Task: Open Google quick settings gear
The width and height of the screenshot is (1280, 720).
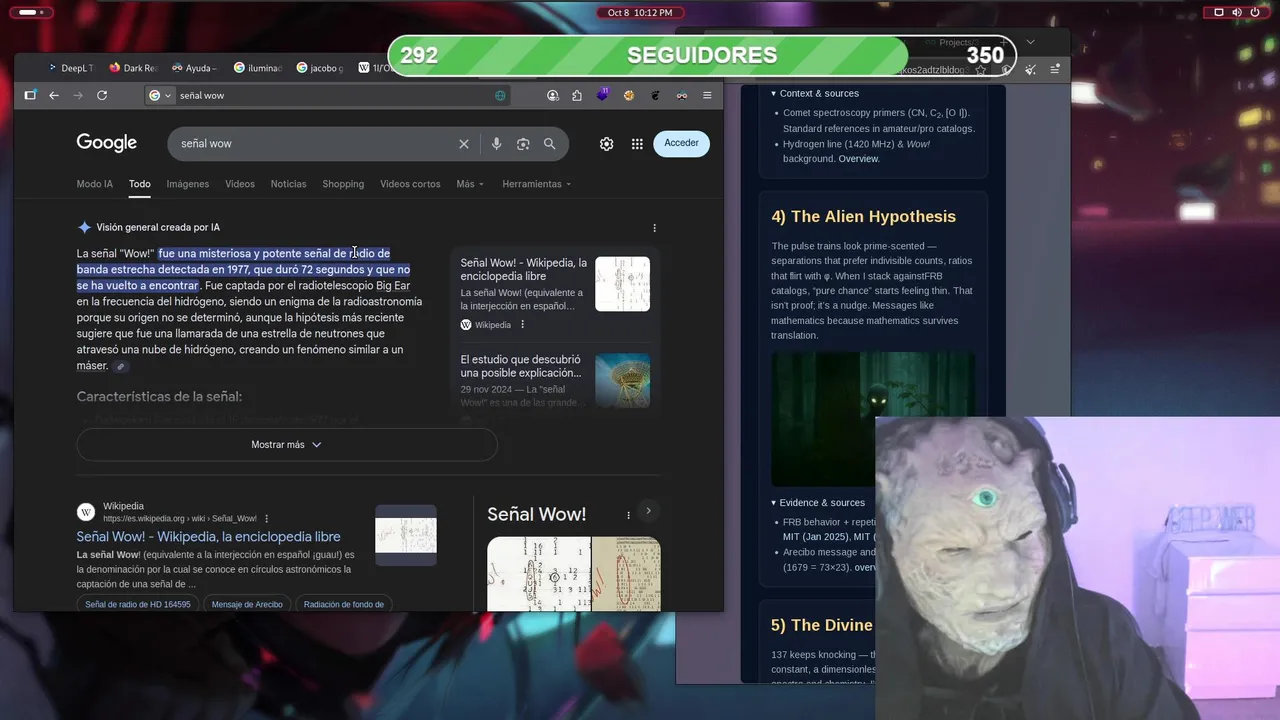Action: pyautogui.click(x=606, y=144)
